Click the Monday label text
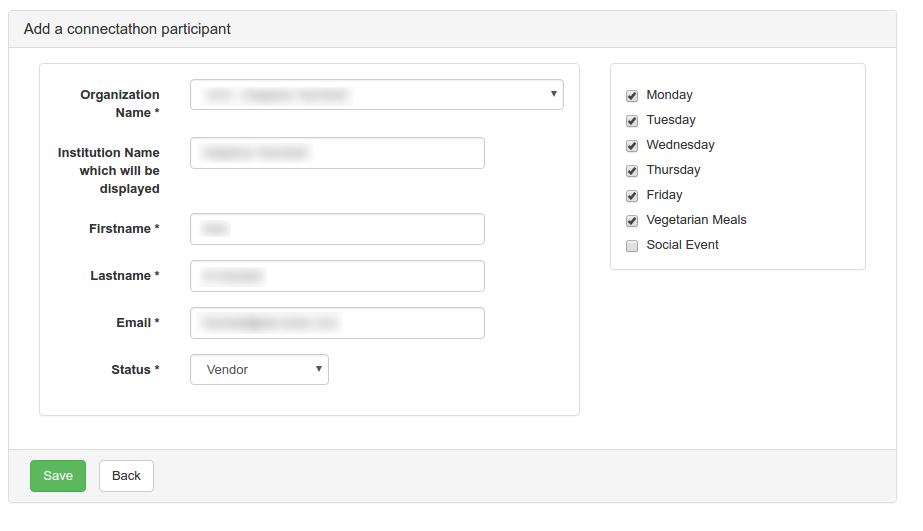This screenshot has height=531, width=923. click(x=669, y=95)
